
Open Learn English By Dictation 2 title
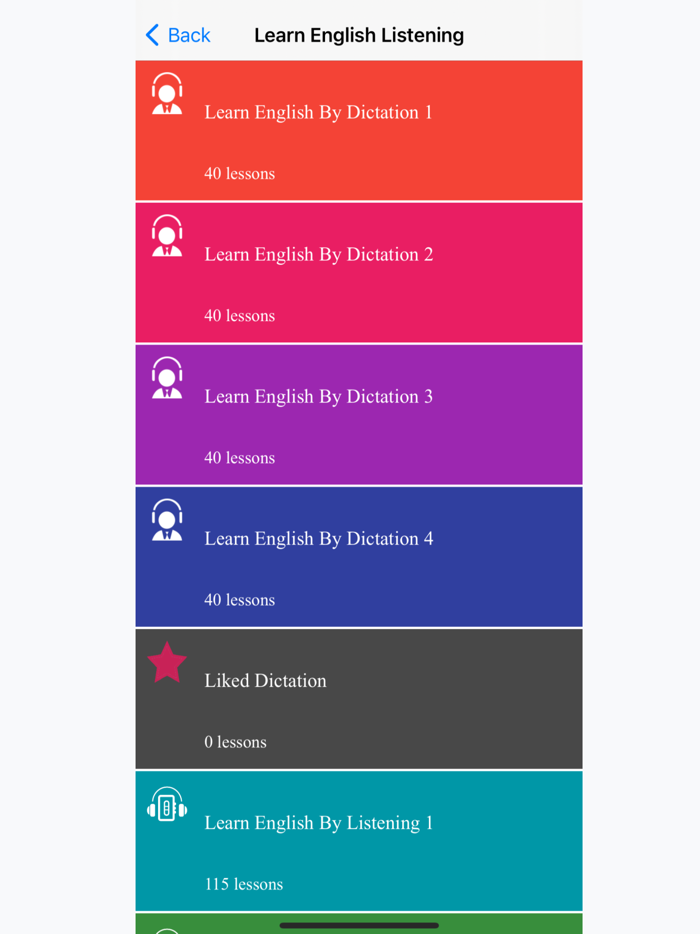[x=319, y=254]
